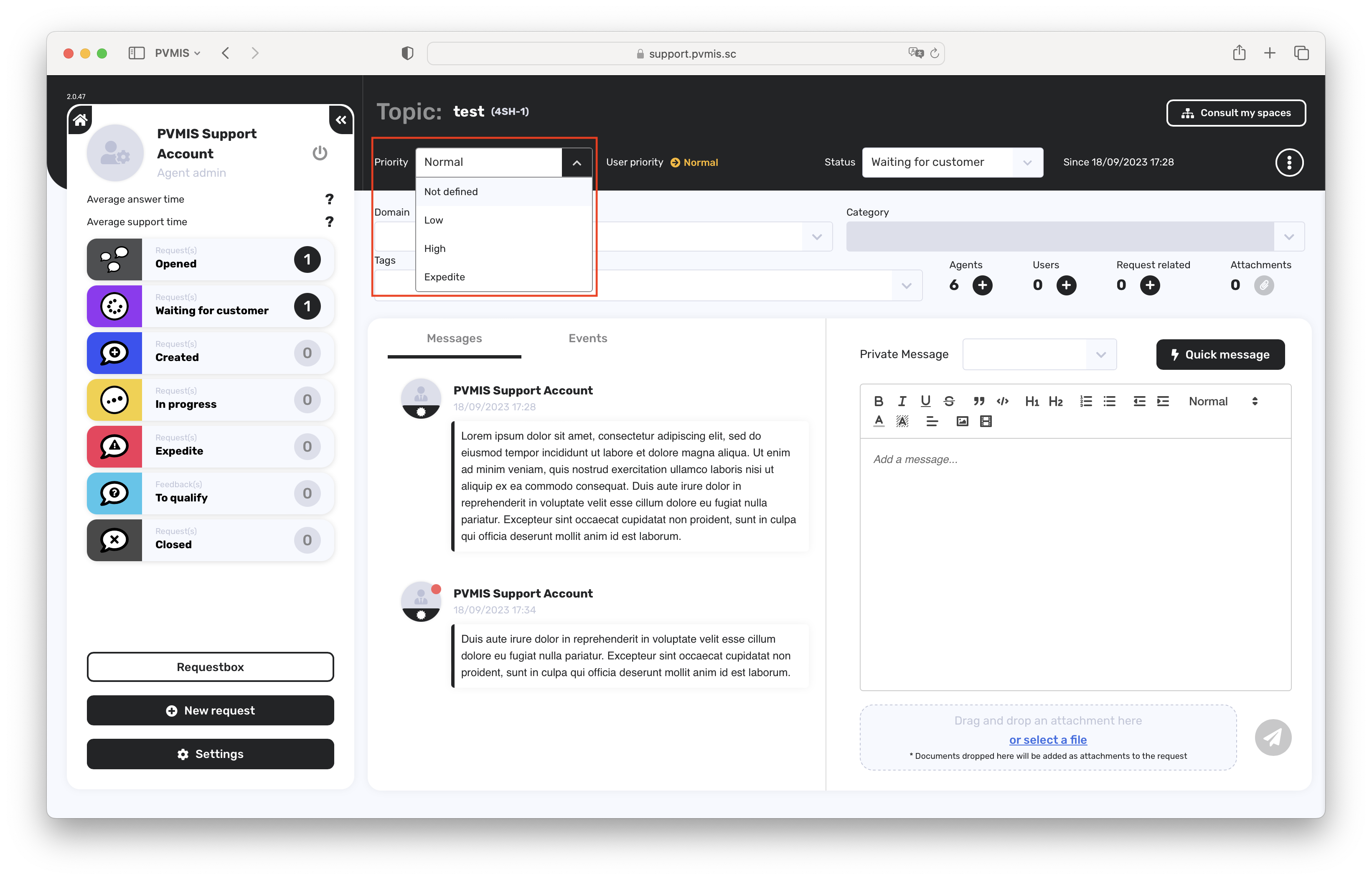Collapse the sidebar with double-chevron icon
Screen dimensions: 1372x880
[341, 120]
